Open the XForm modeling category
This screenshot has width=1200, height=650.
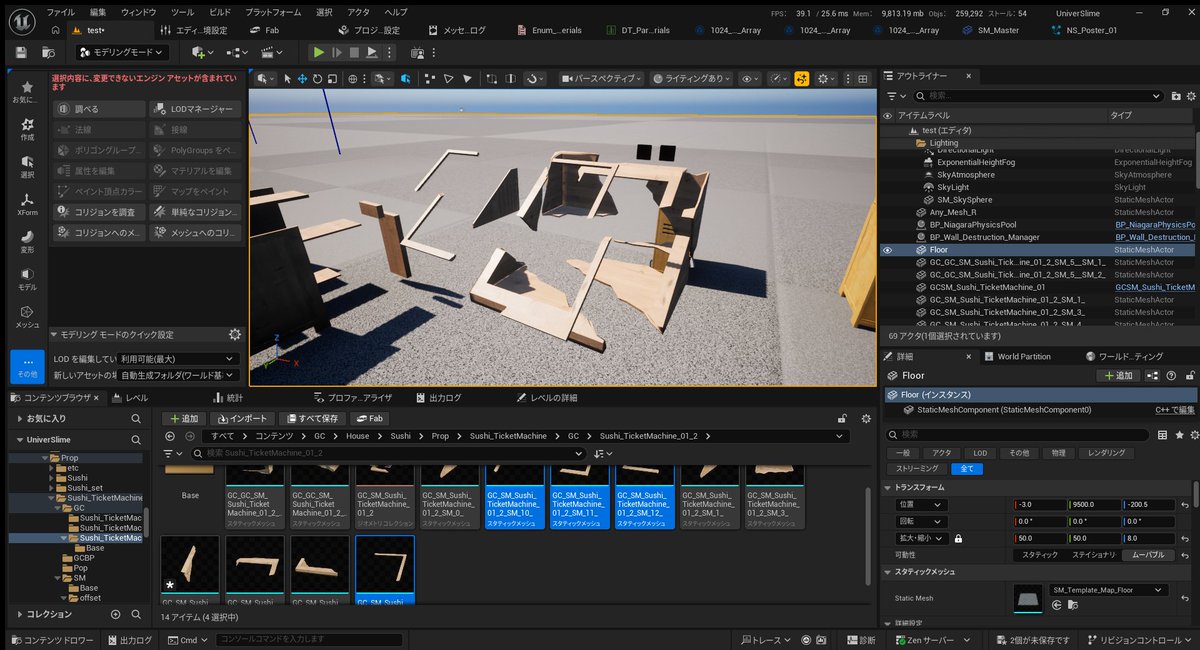(x=27, y=204)
